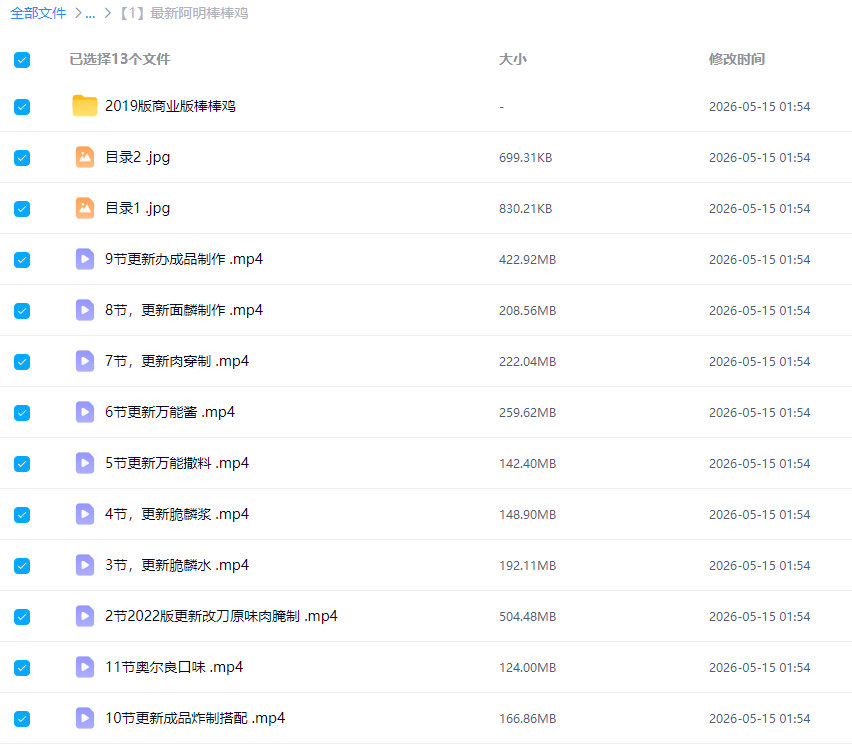Uncheck the checkbox for 2节2022版更新改刀原味肉腌制 .mp4

click(22, 617)
